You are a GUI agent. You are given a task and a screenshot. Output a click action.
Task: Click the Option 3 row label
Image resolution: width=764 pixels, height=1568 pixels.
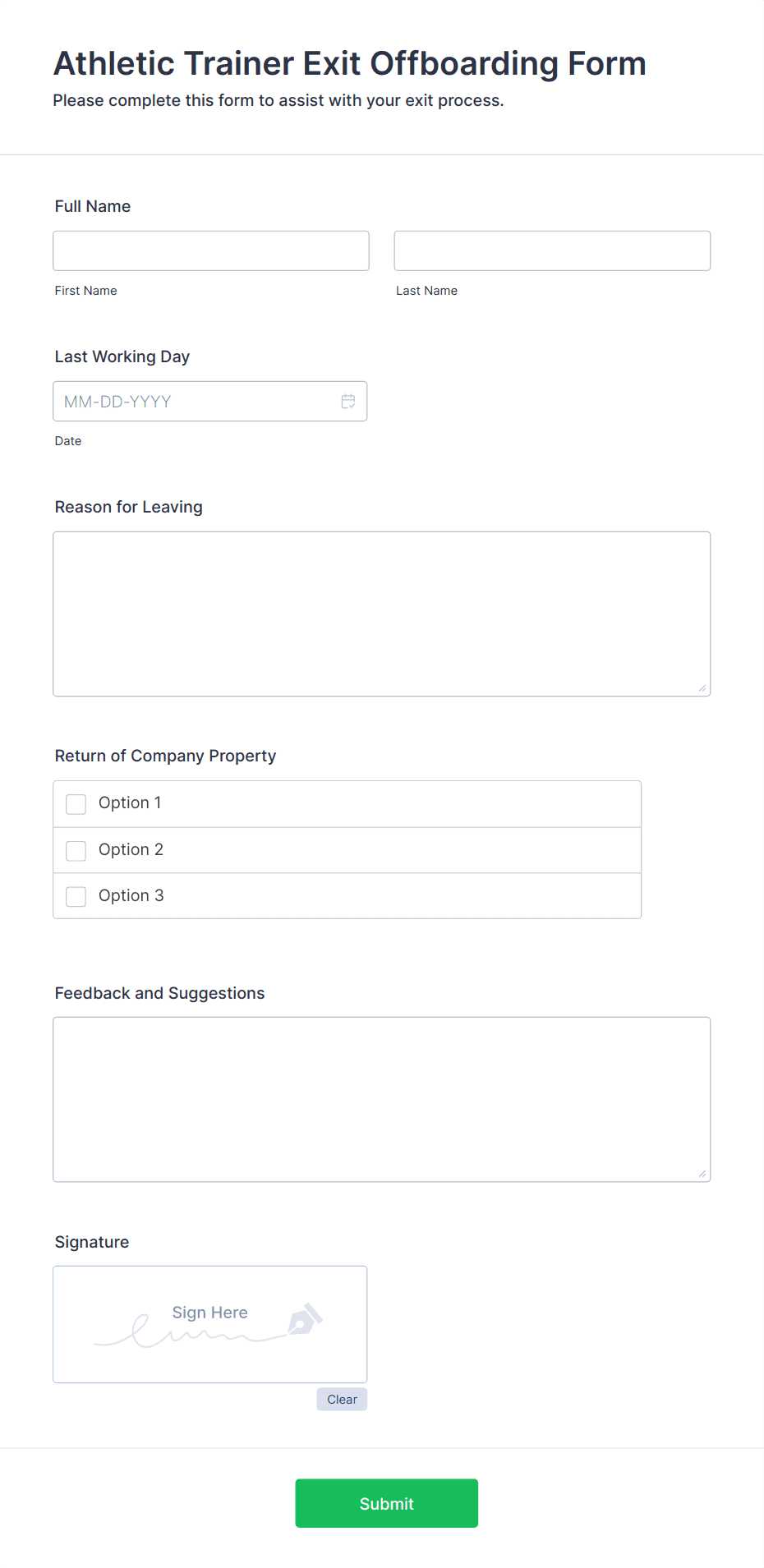point(131,895)
